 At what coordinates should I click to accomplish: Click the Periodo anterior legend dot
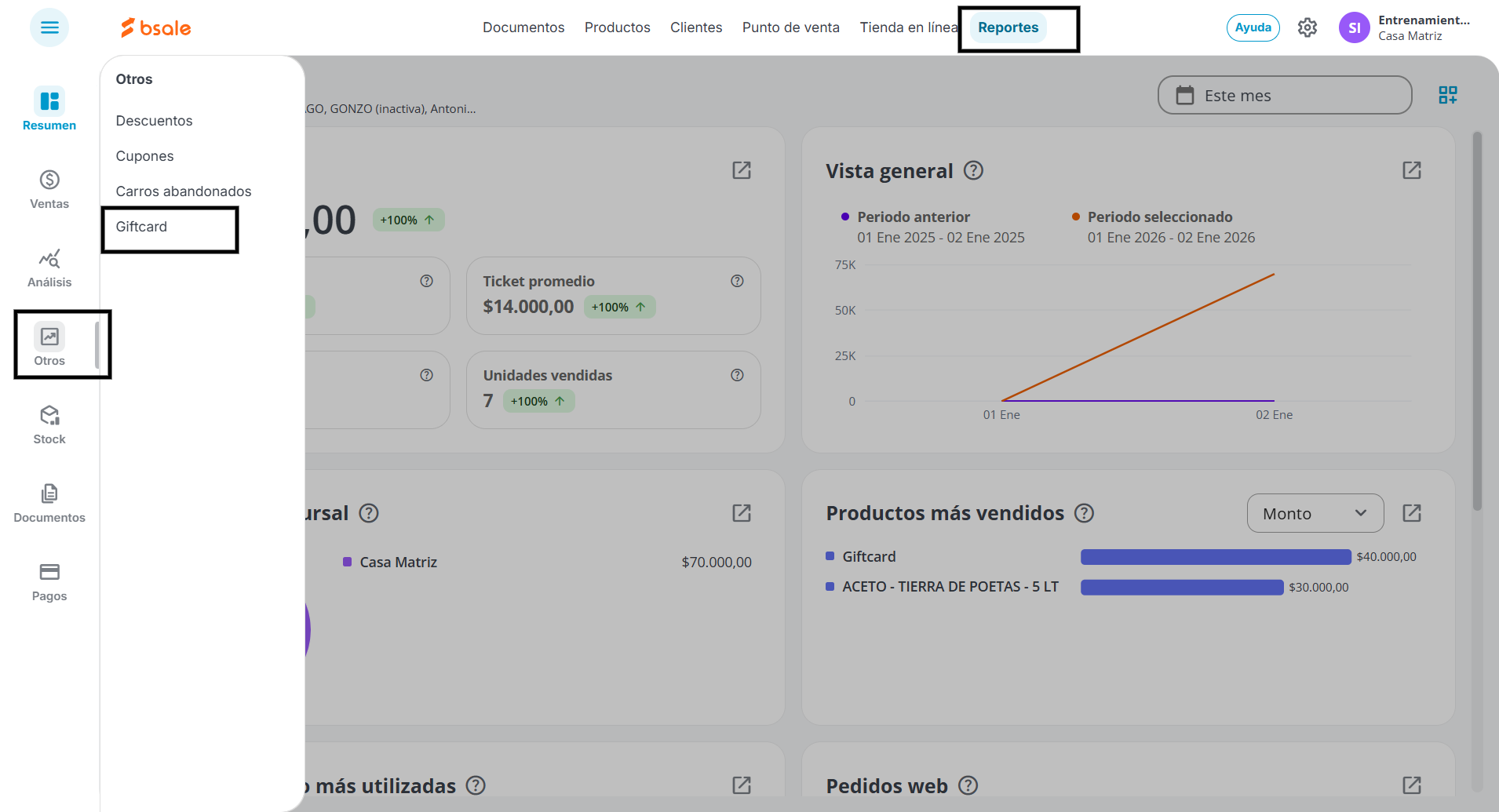coord(845,217)
